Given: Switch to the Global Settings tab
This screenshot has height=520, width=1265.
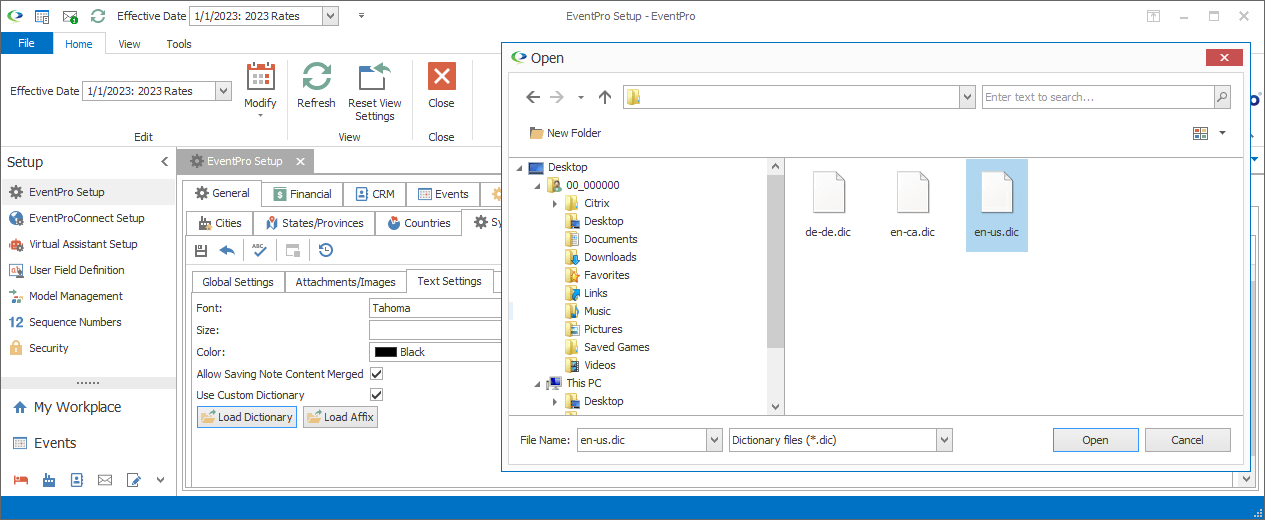Looking at the screenshot, I should tap(238, 282).
